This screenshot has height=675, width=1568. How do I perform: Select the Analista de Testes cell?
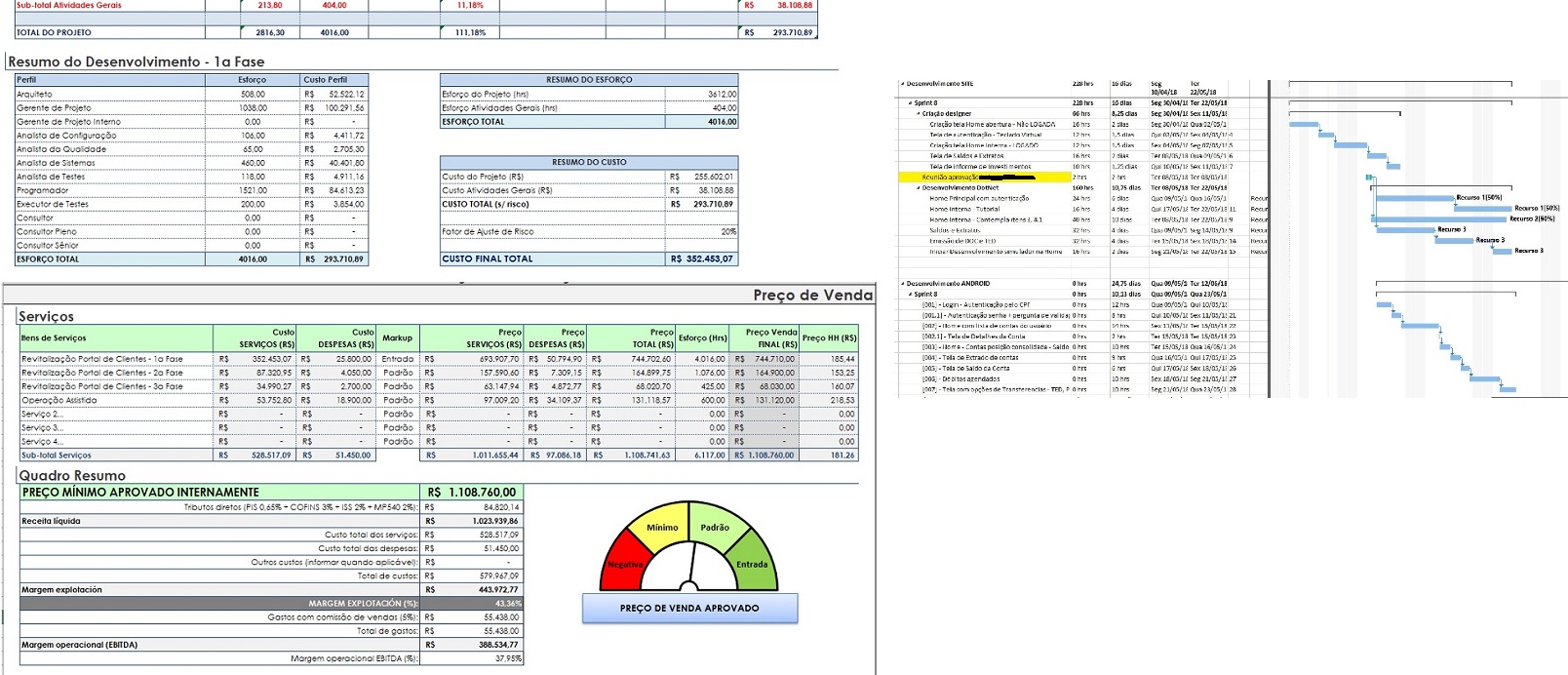[110, 177]
